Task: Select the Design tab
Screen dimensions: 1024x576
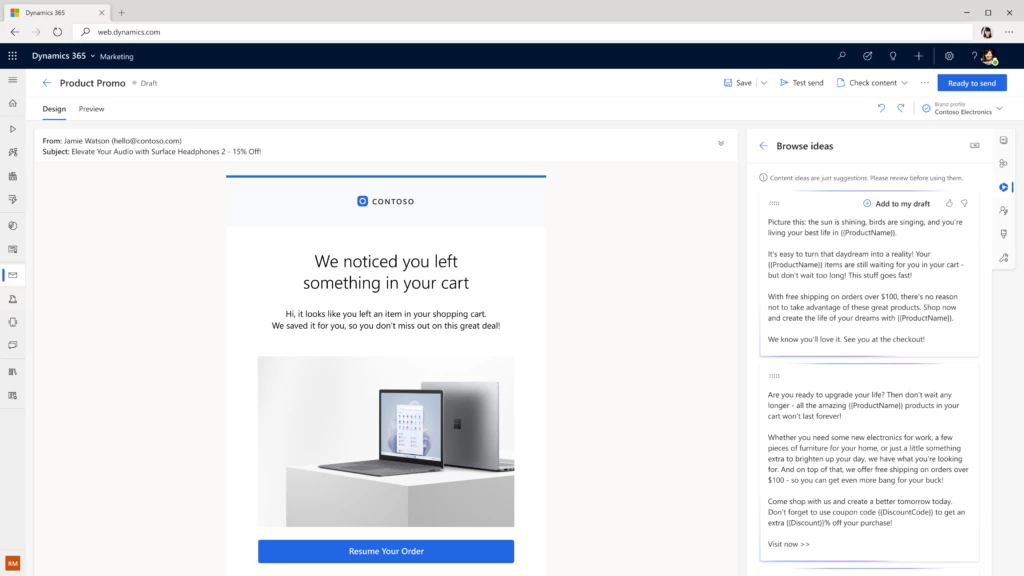Action: click(x=54, y=108)
